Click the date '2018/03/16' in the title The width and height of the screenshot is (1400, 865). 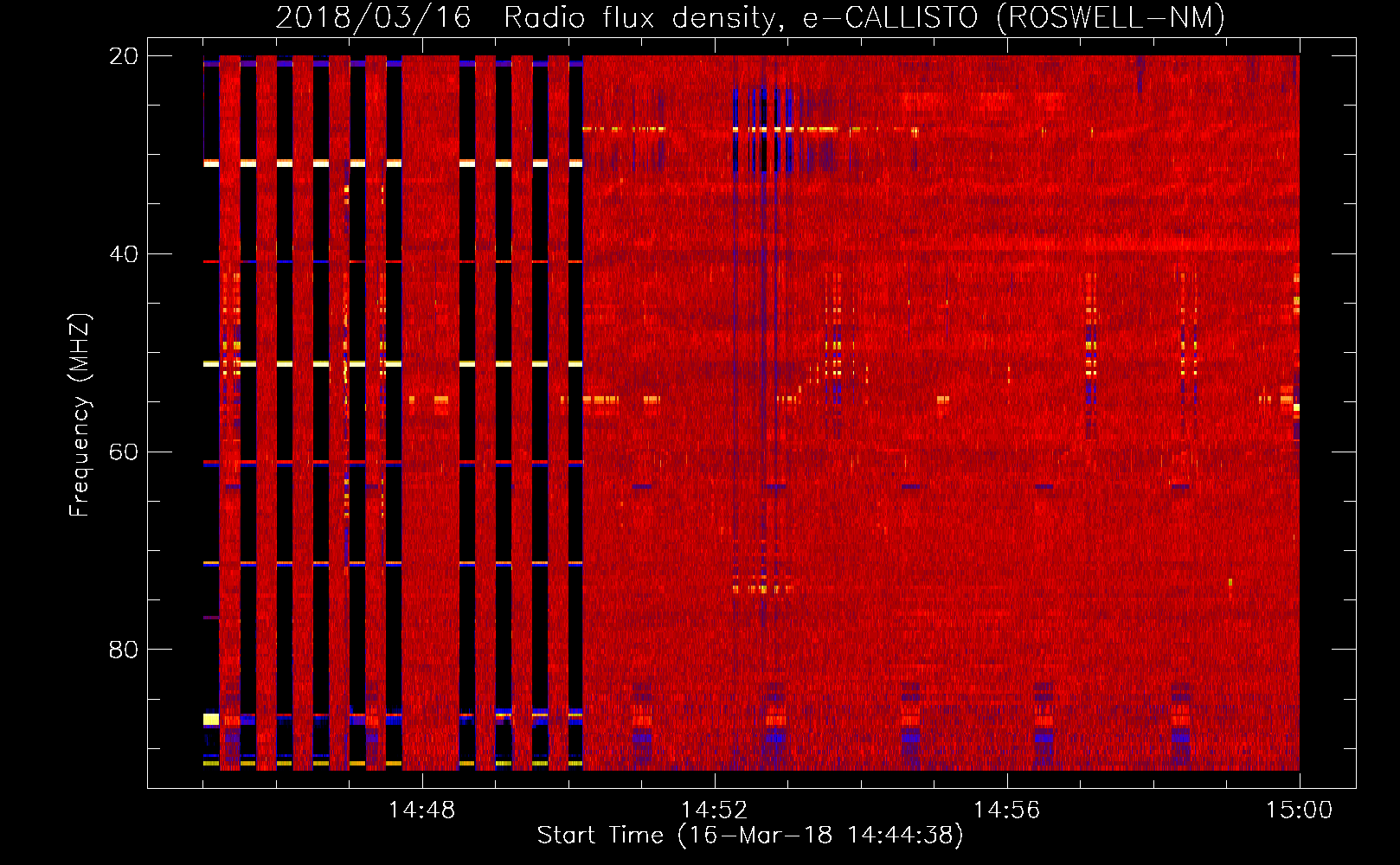[x=373, y=17]
